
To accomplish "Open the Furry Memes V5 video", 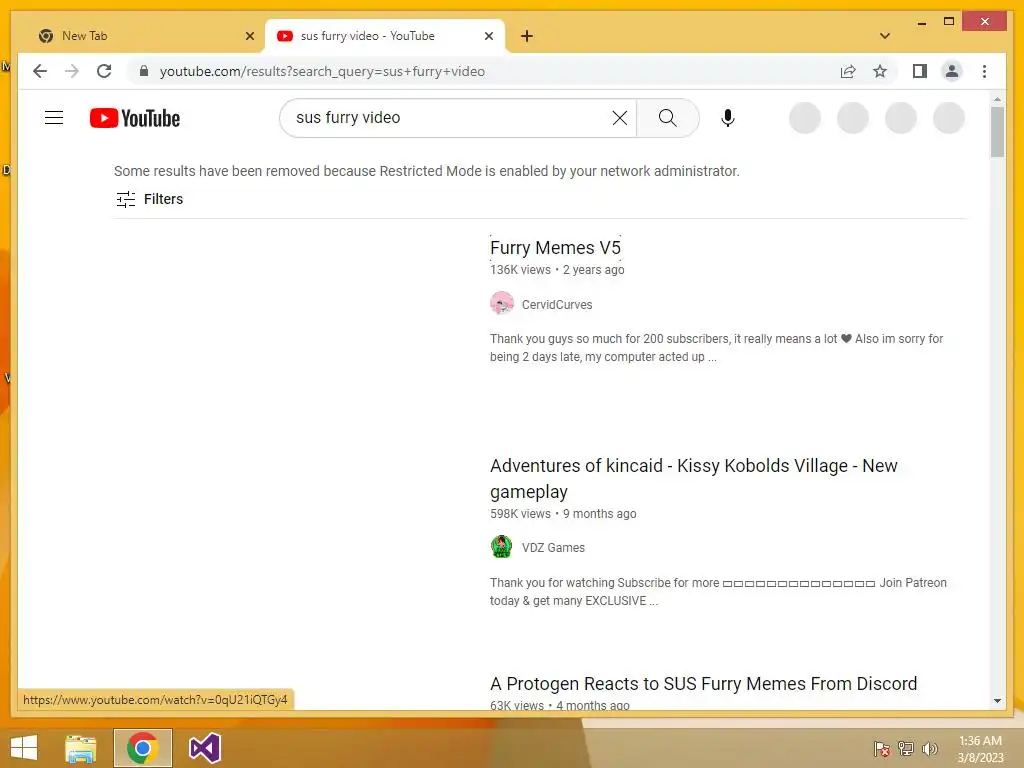I will (555, 248).
